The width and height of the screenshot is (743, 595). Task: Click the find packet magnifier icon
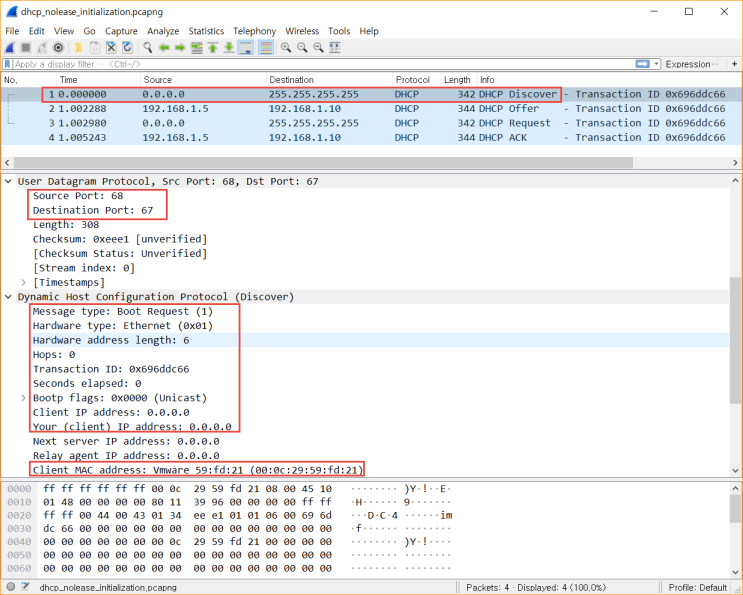coord(148,47)
